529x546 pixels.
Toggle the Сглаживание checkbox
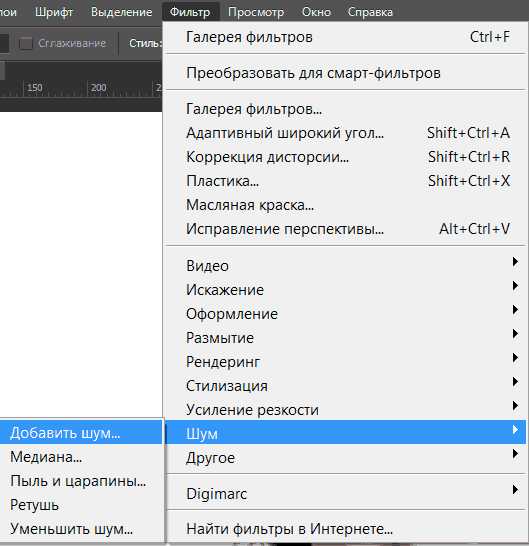(x=26, y=44)
